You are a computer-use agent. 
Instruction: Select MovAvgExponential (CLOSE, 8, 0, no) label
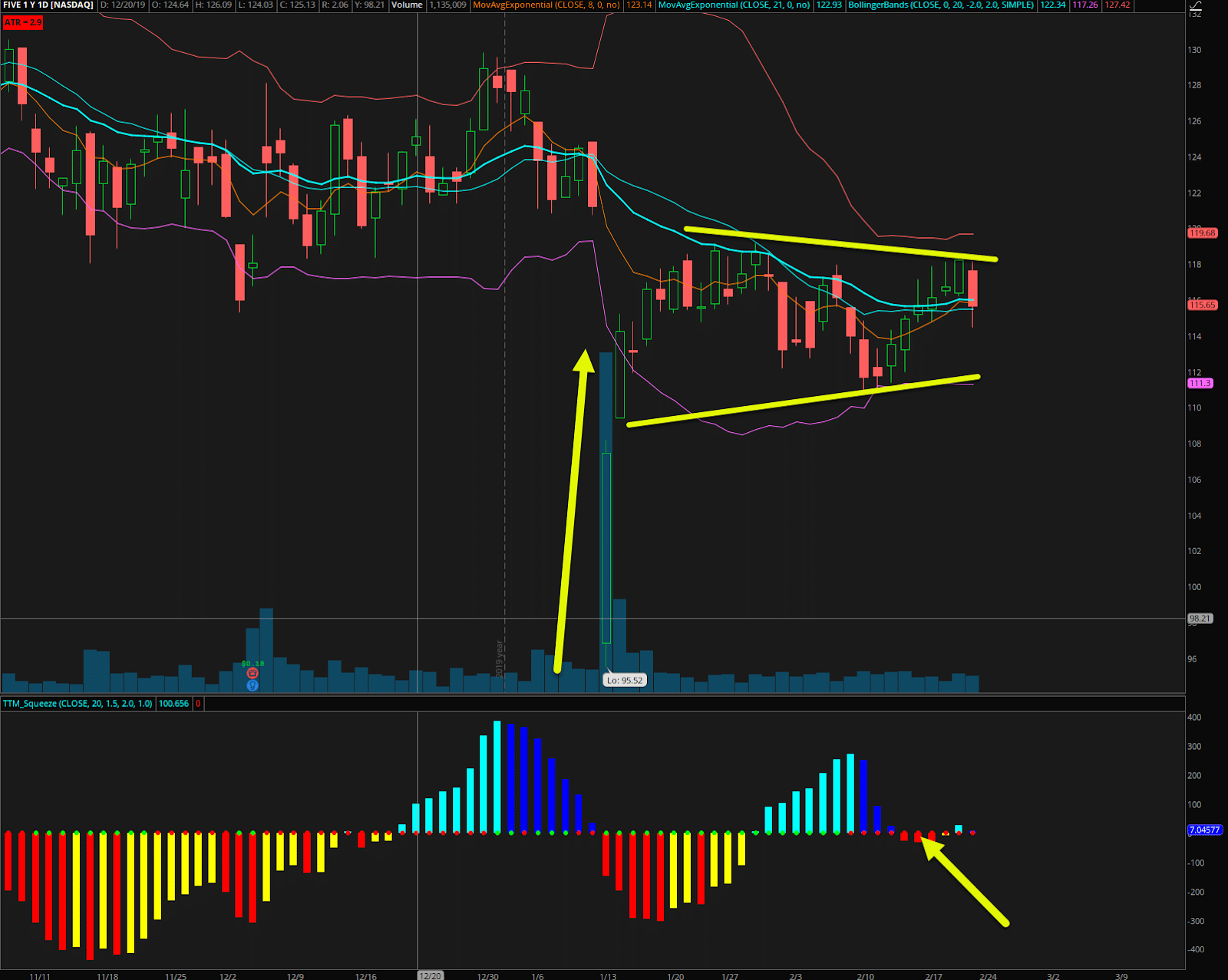[x=546, y=5]
